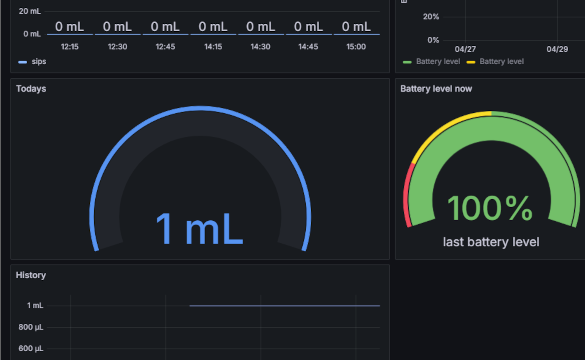This screenshot has height=360, width=585.
Task: Click the 14:45 time axis label
Action: coord(308,47)
